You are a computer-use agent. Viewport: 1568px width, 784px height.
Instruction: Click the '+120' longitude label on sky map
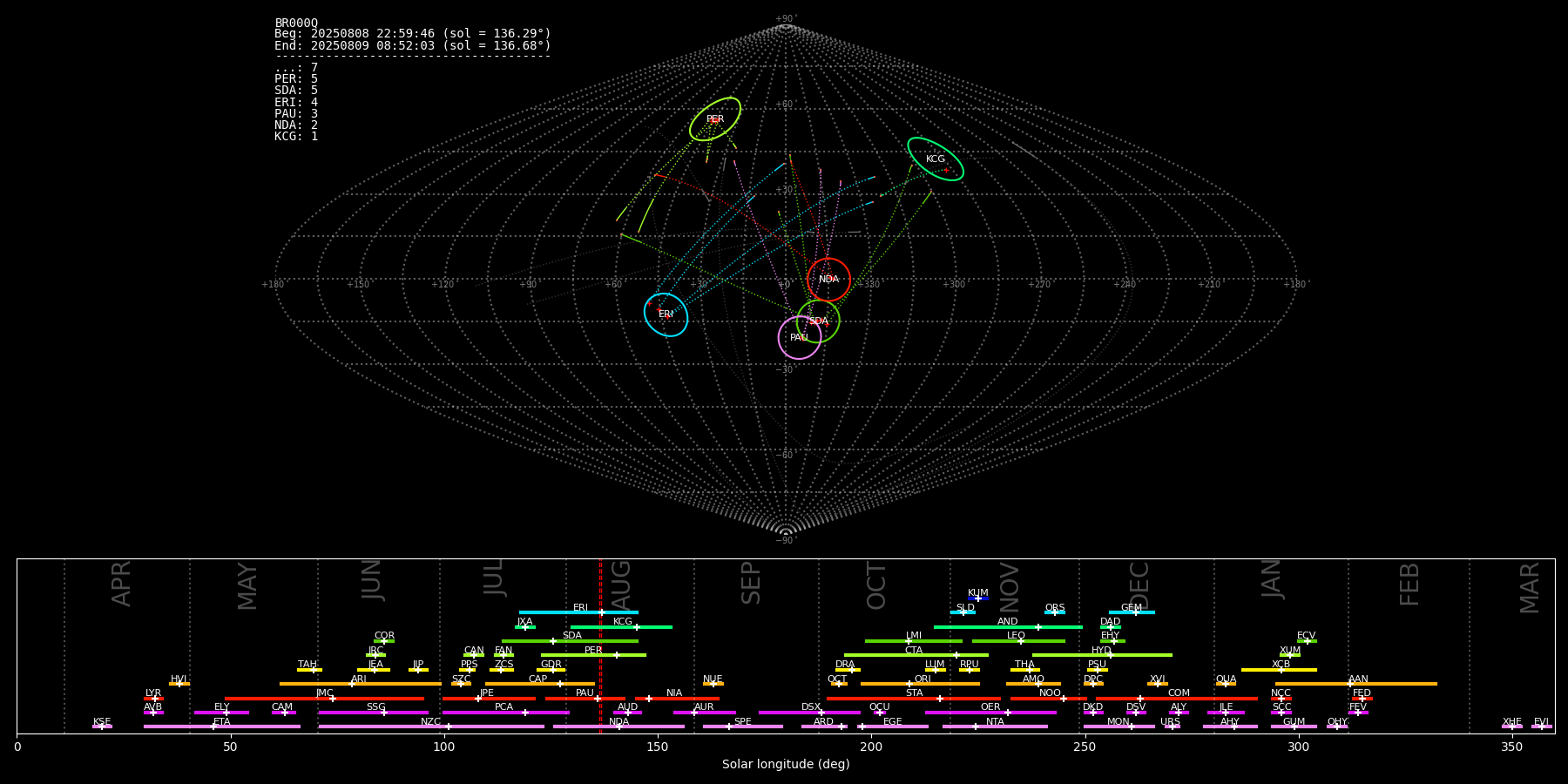(x=443, y=284)
